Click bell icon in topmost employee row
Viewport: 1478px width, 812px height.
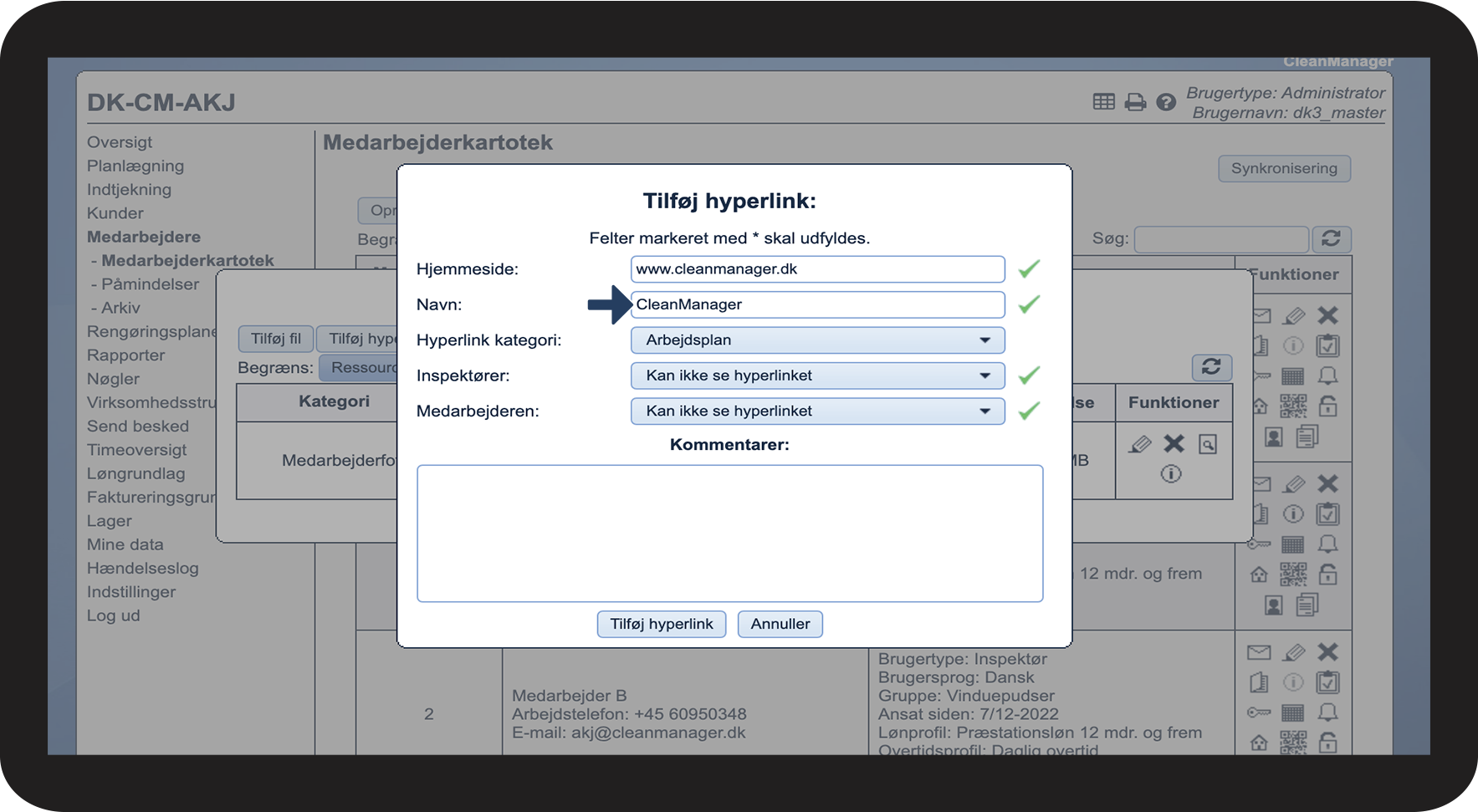click(1327, 375)
